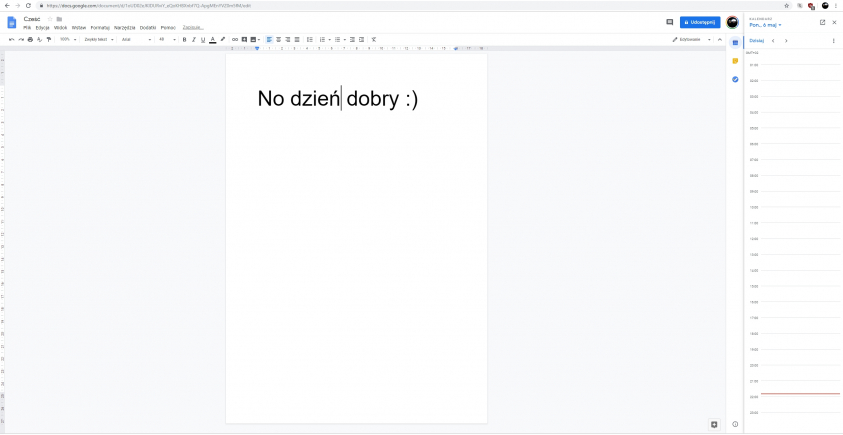The width and height of the screenshot is (843, 435).
Task: Click the blue Udostępnij button
Action: click(x=699, y=21)
